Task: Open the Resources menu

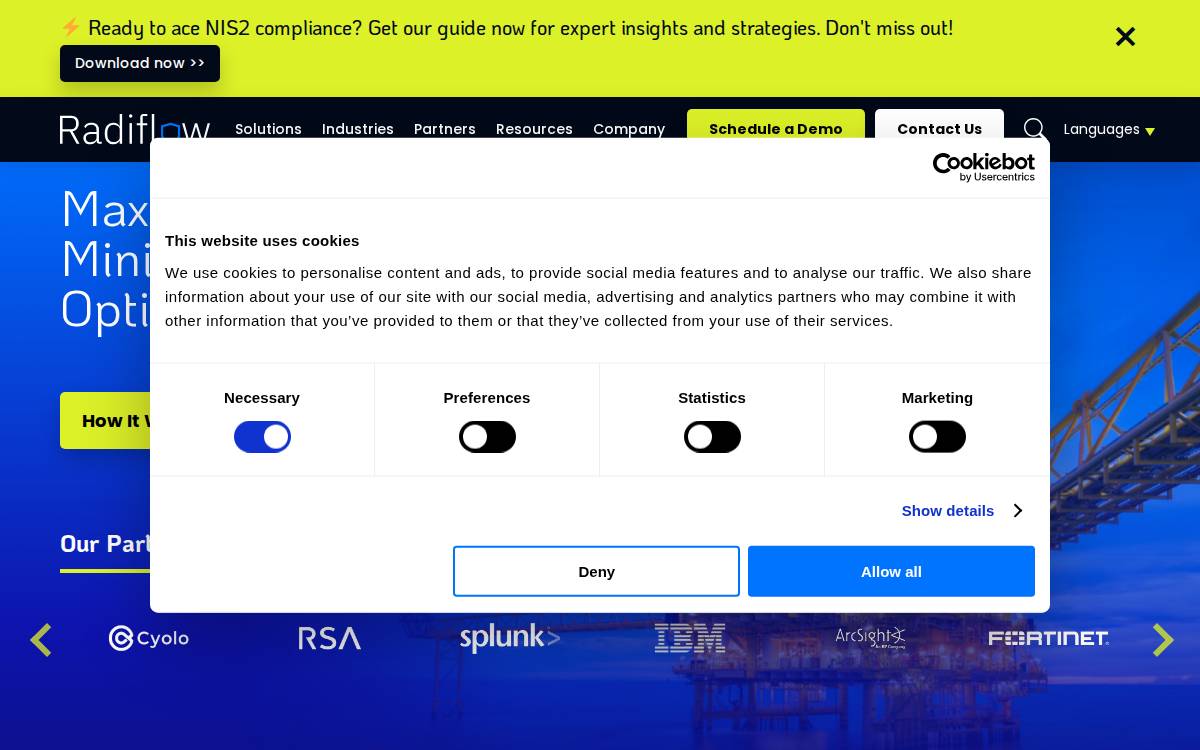Action: (x=534, y=129)
